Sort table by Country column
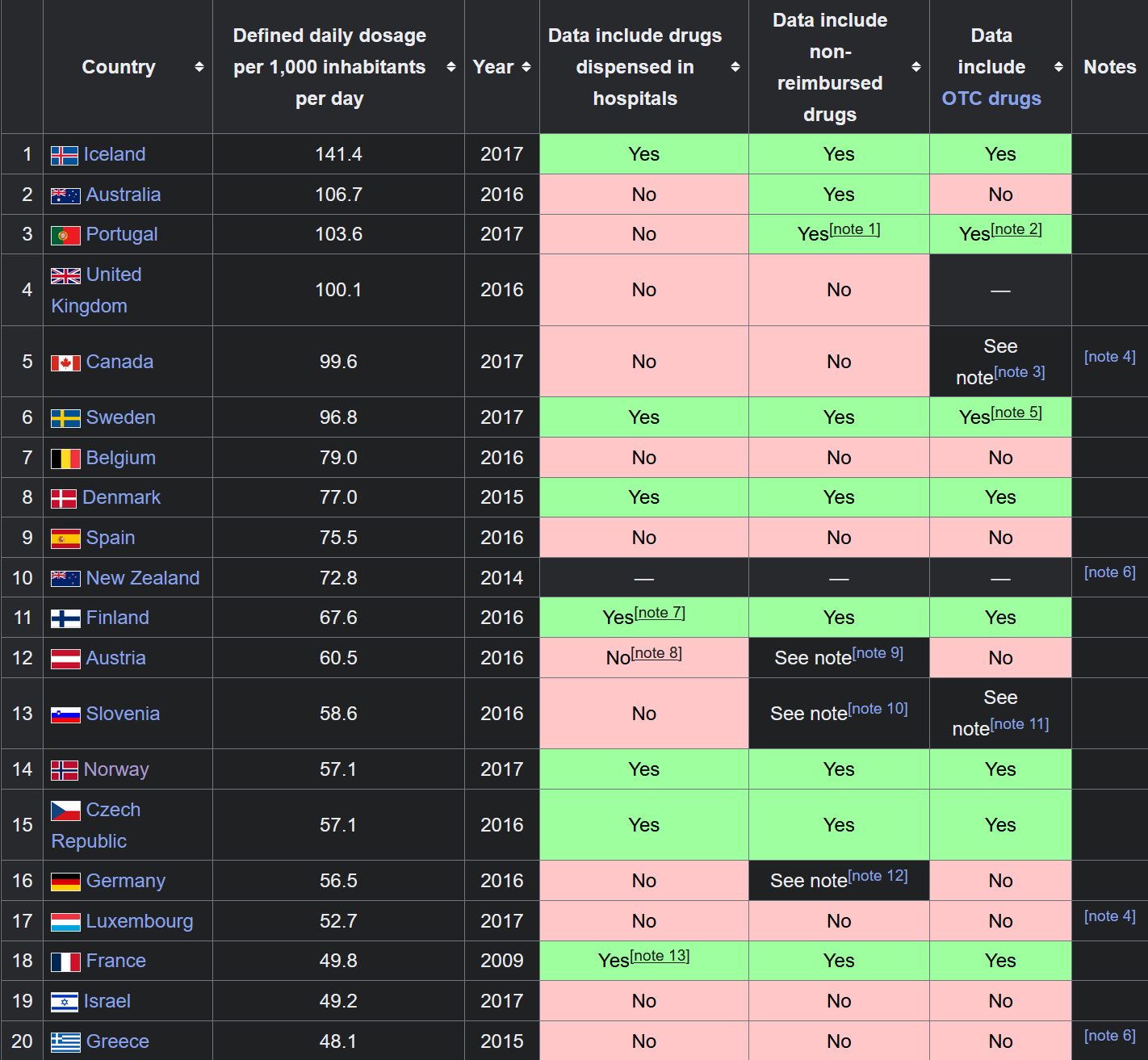Viewport: 1148px width, 1060px height. pyautogui.click(x=199, y=67)
